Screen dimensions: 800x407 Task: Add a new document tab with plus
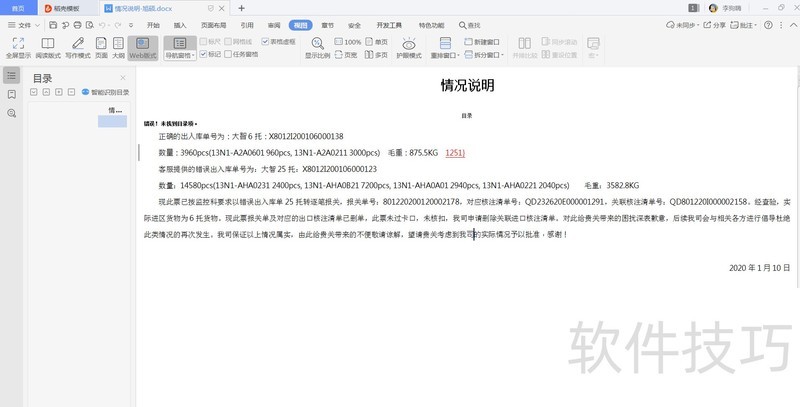coord(241,8)
